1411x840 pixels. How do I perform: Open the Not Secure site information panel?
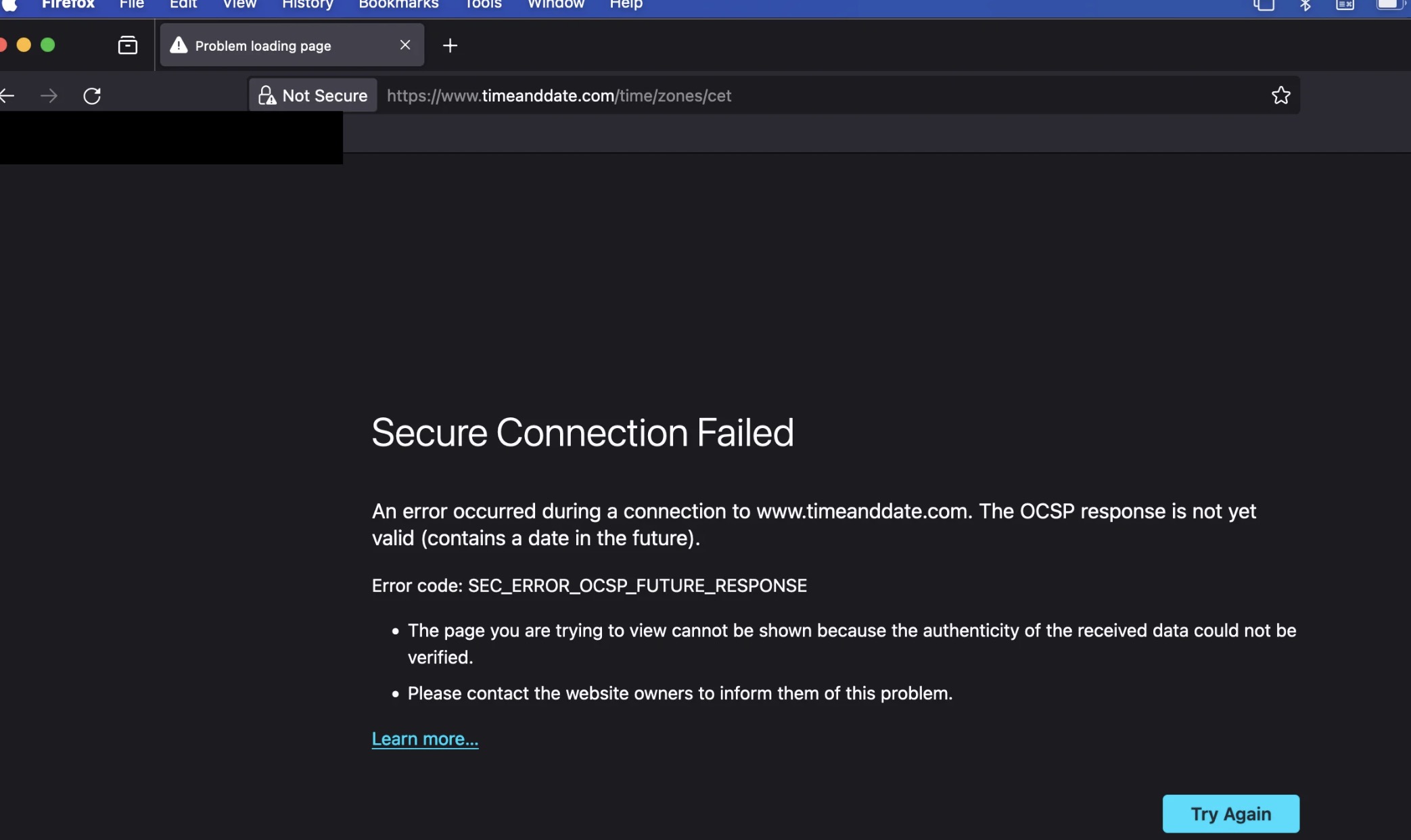312,95
